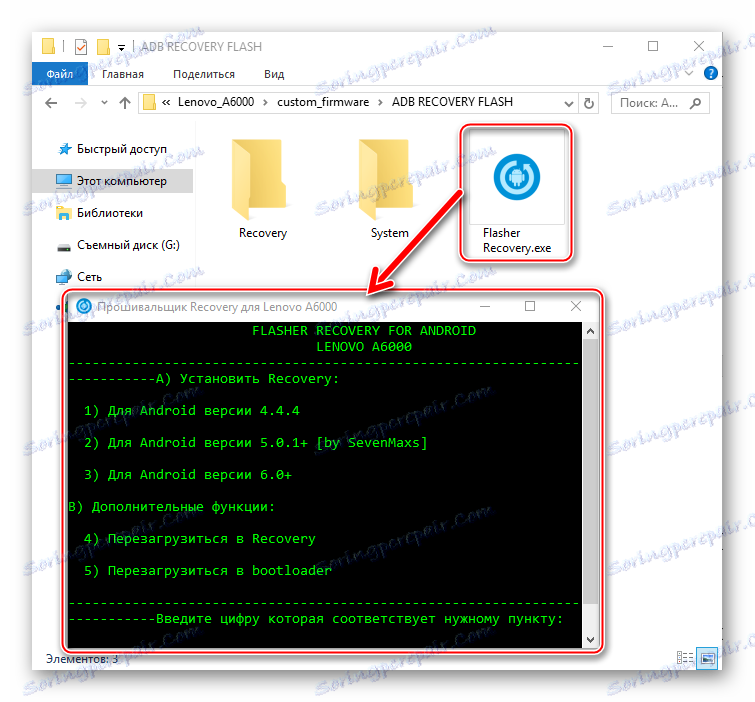Open the quick access toolbar customize dropdown
This screenshot has height=702, width=755.
[121, 48]
